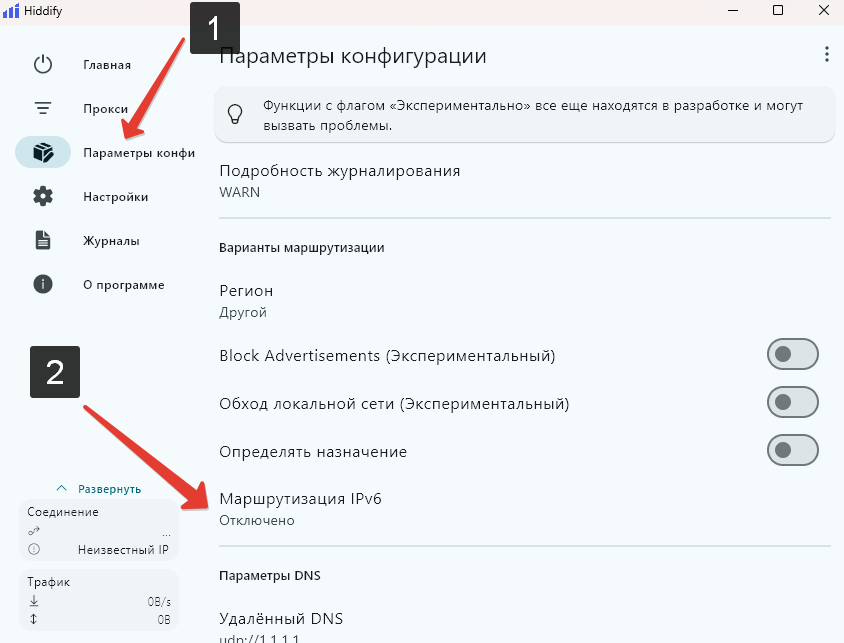Open Главная navigation item
Viewport: 844px width, 643px height.
coord(107,65)
